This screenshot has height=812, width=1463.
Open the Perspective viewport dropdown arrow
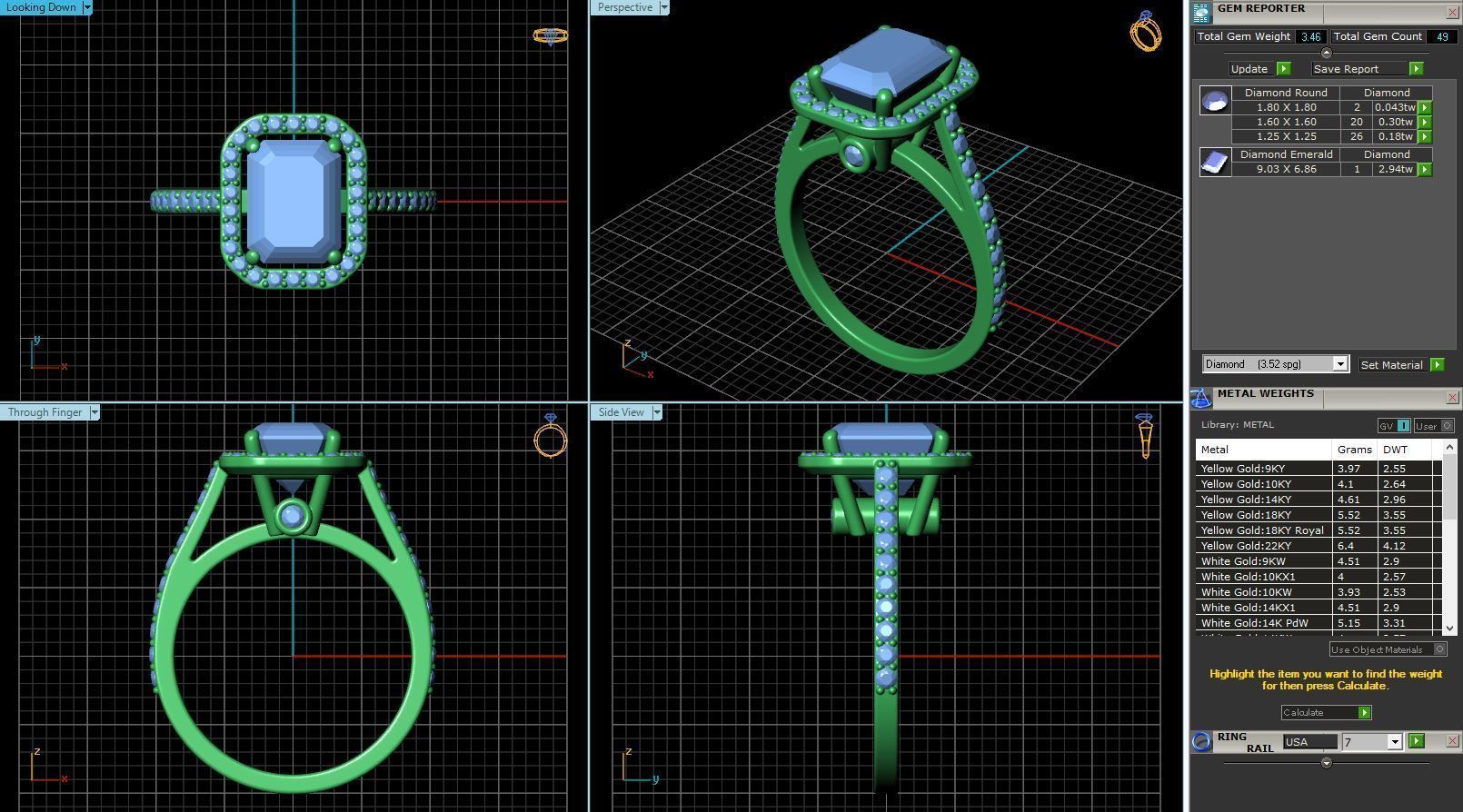coord(663,7)
